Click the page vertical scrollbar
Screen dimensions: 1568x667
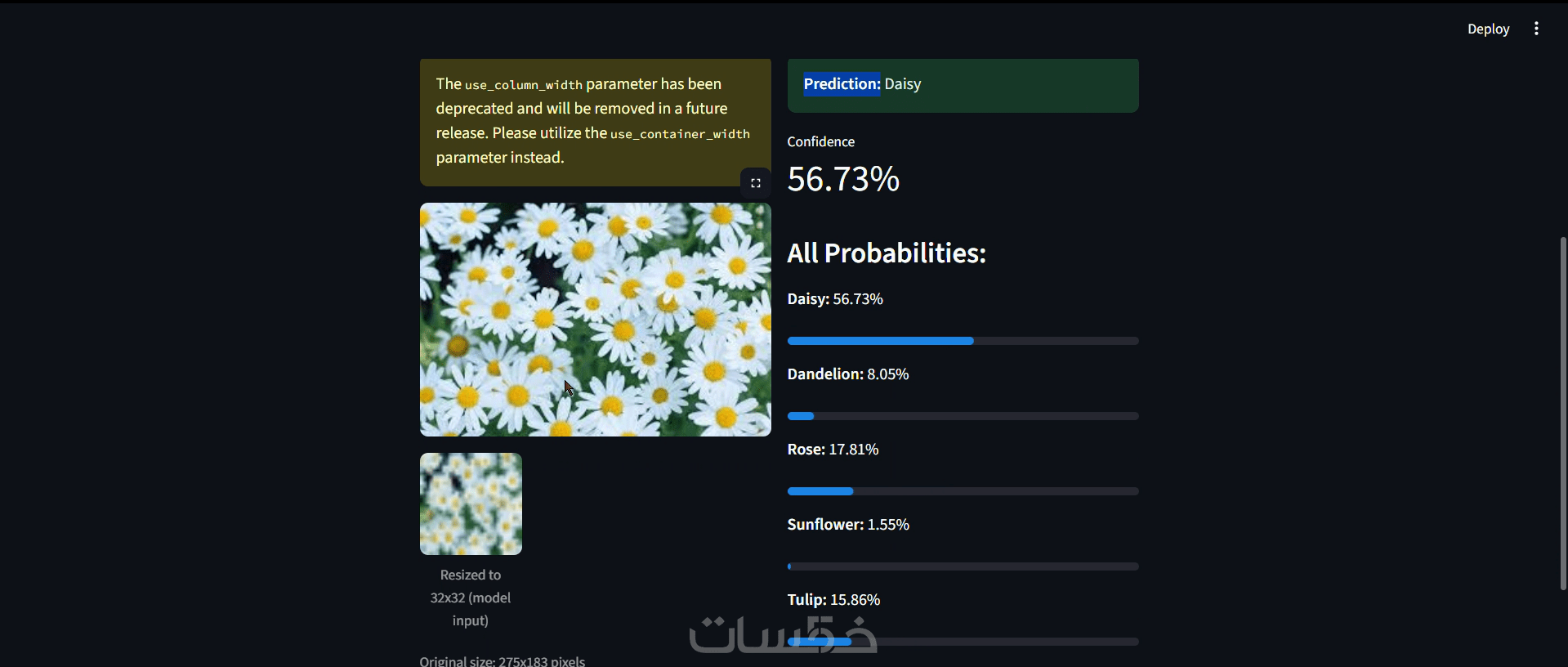pos(1563,414)
